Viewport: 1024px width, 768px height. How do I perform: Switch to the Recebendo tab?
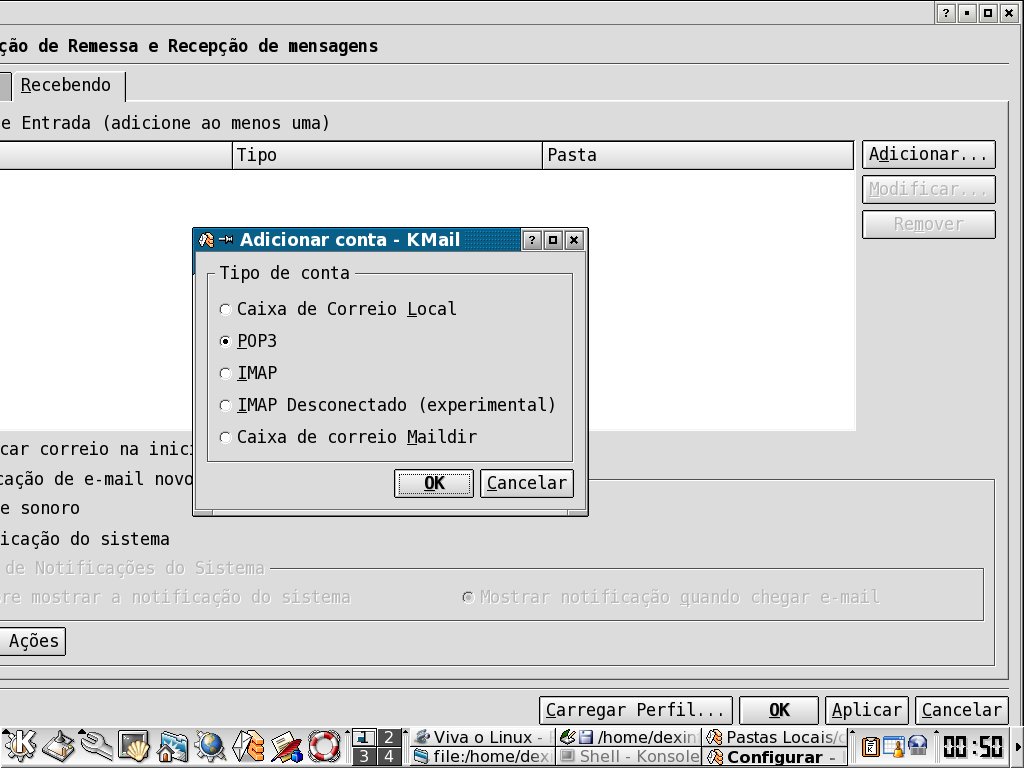coord(68,86)
